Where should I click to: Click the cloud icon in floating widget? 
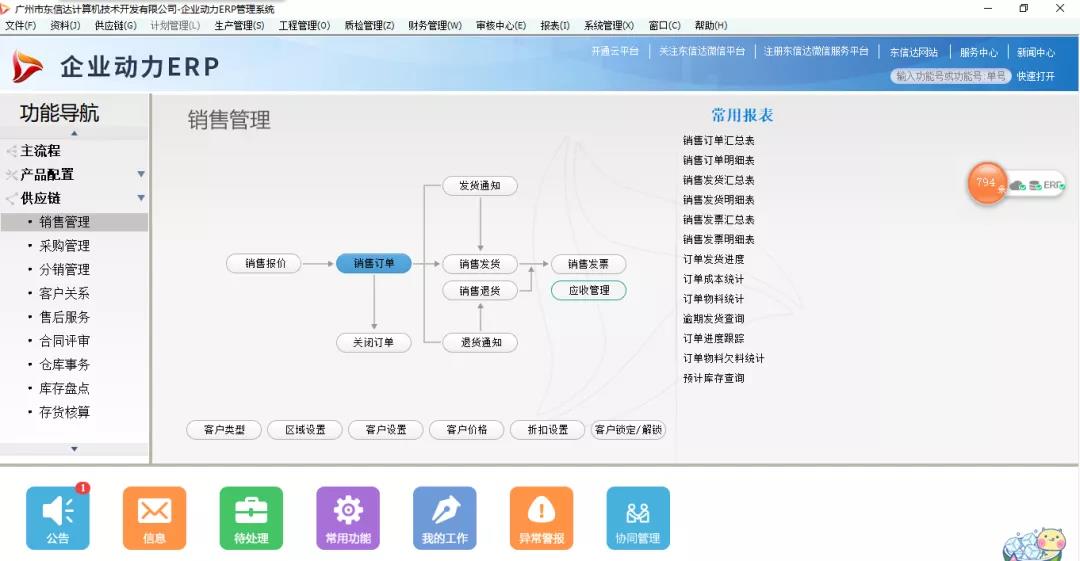click(1017, 185)
